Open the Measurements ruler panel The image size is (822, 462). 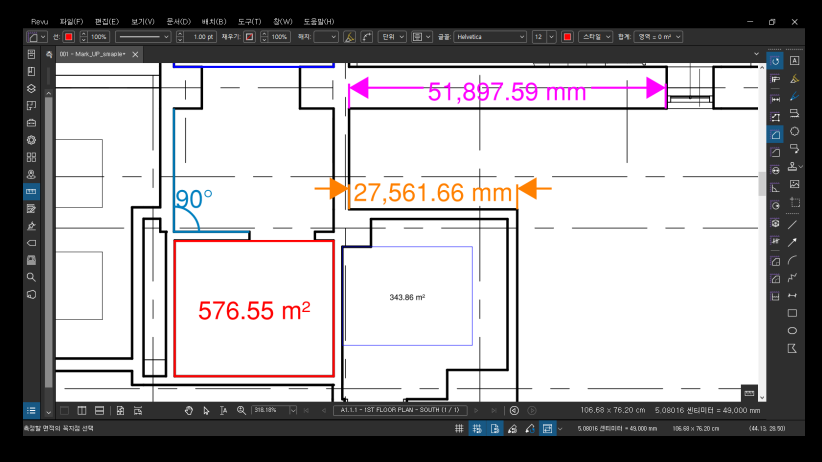tap(31, 191)
